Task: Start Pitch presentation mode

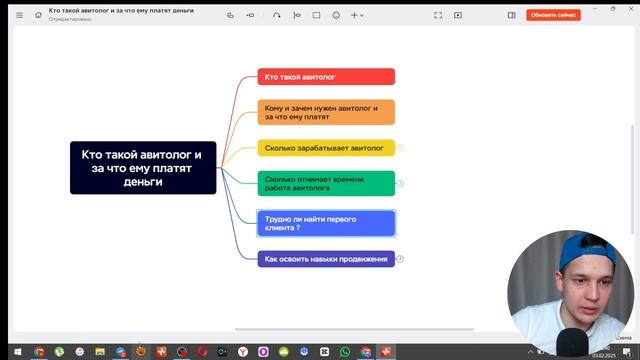Action: point(458,15)
